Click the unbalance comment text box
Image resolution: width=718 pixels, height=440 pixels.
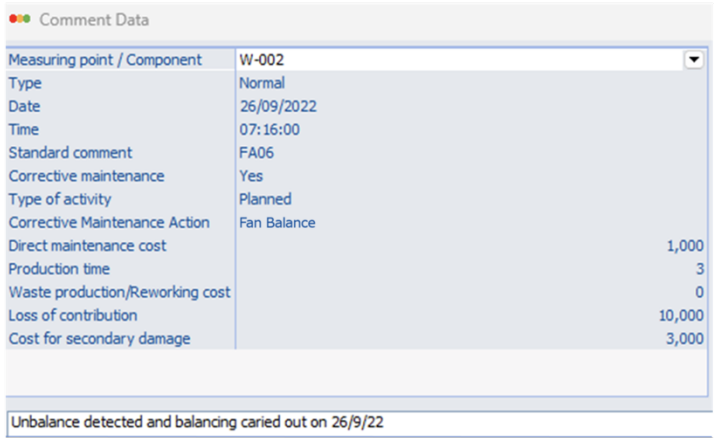[x=359, y=423]
